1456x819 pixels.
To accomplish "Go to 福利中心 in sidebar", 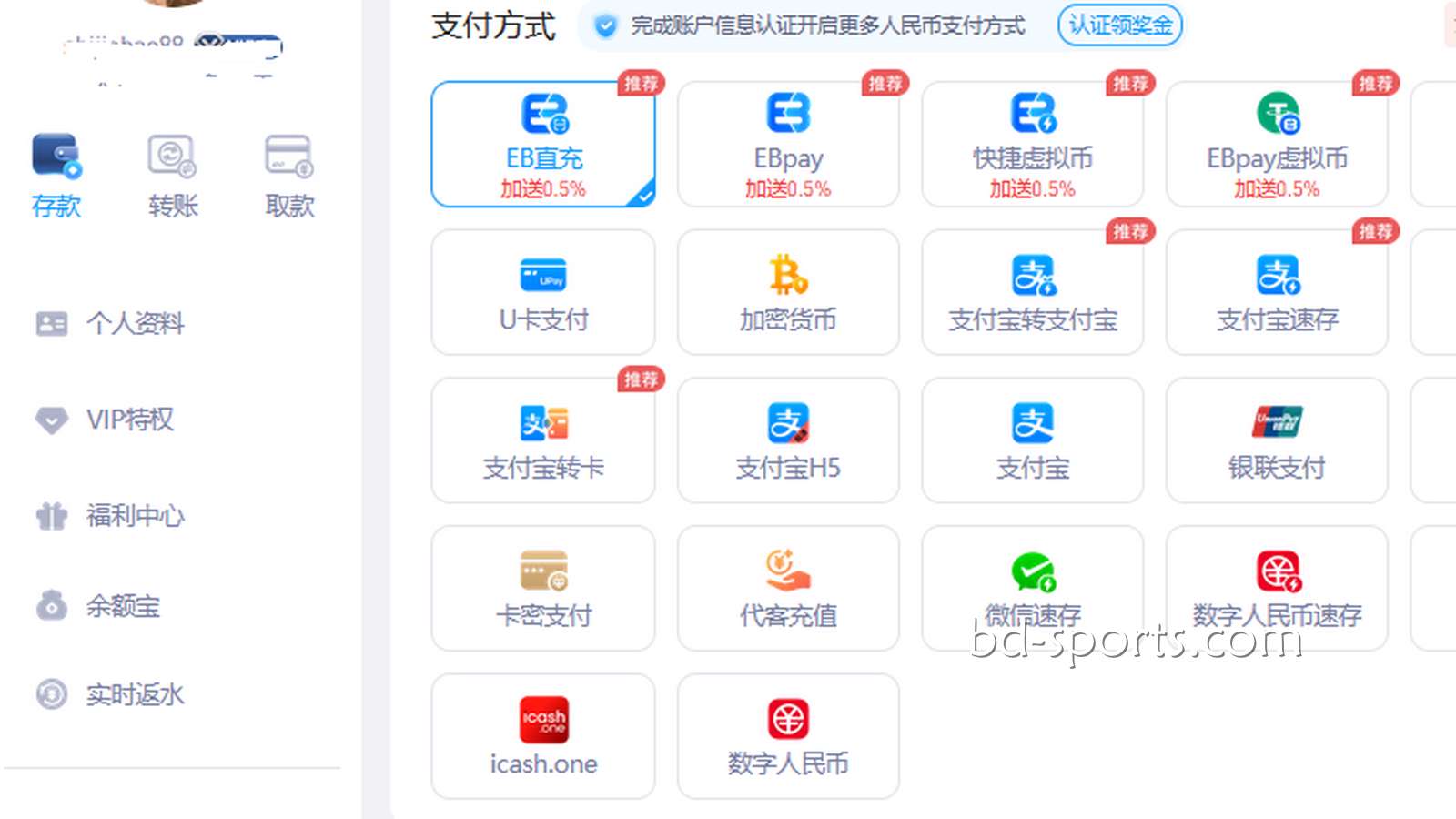I will (x=109, y=516).
